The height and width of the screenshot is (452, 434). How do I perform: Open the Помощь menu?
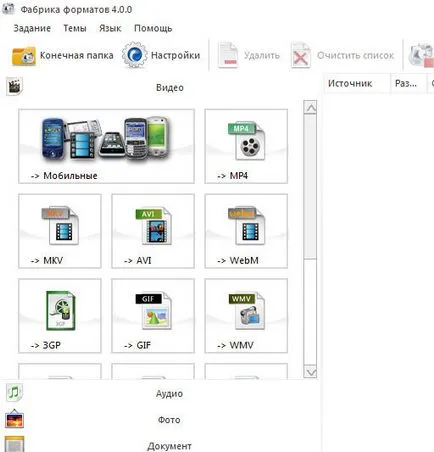(153, 28)
